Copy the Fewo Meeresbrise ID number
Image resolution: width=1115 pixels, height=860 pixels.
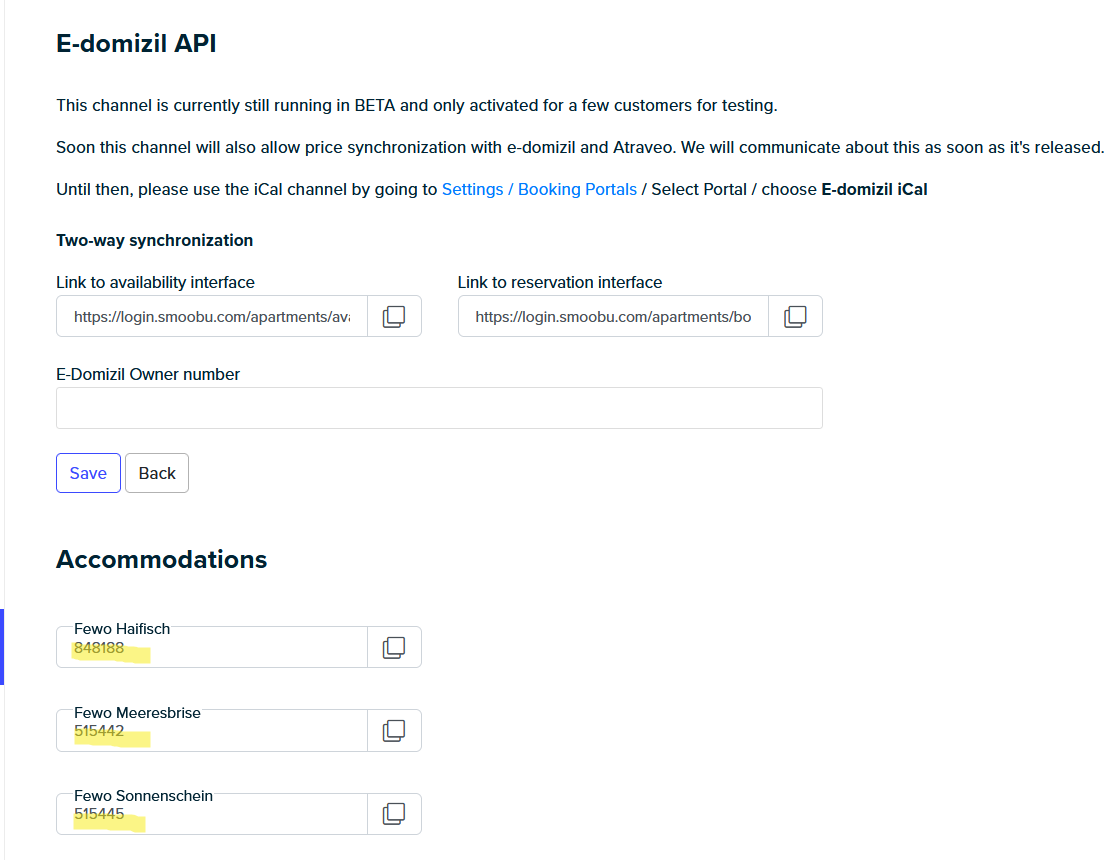pyautogui.click(x=394, y=731)
